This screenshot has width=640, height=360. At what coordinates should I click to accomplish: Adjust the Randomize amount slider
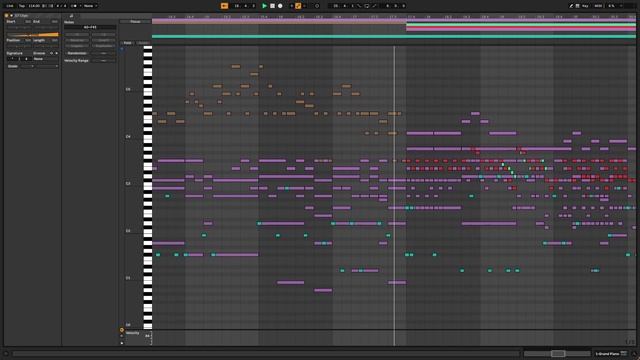point(104,53)
